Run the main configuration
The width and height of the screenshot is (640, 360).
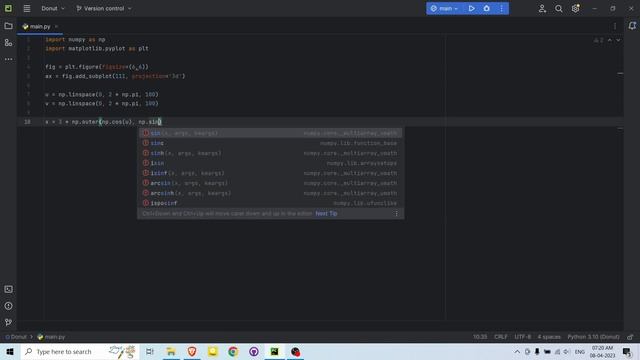(x=471, y=8)
